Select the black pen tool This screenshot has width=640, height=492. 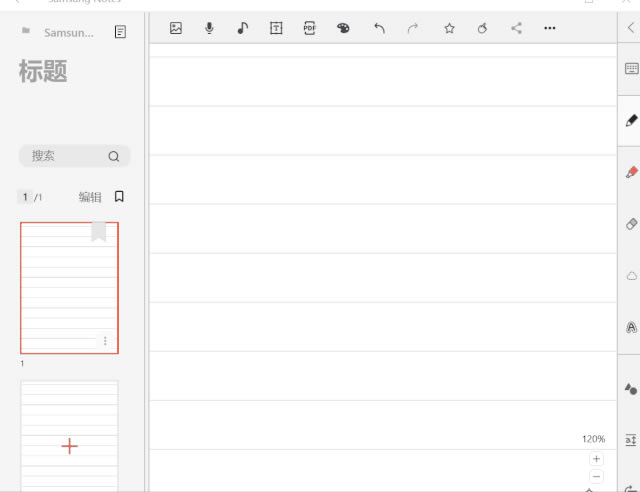(631, 120)
